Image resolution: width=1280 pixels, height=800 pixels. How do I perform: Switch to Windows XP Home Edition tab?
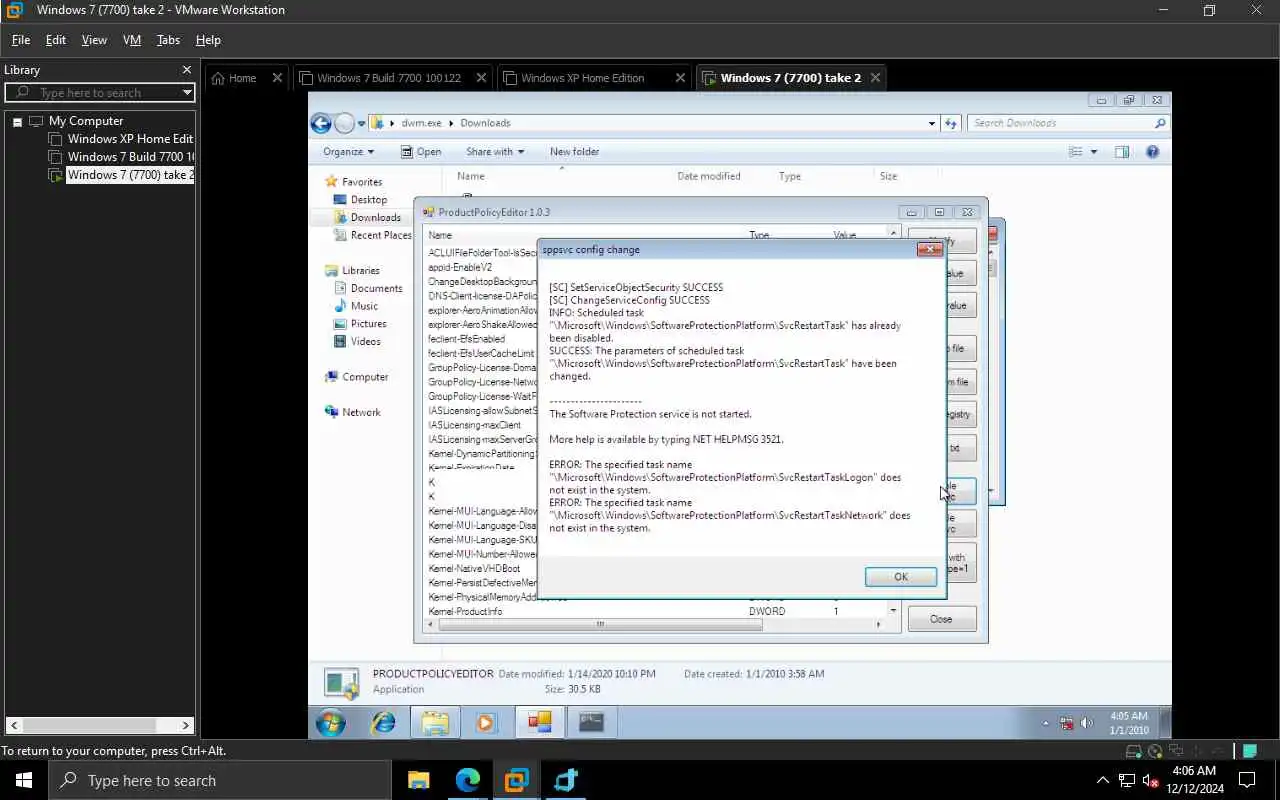coord(582,78)
